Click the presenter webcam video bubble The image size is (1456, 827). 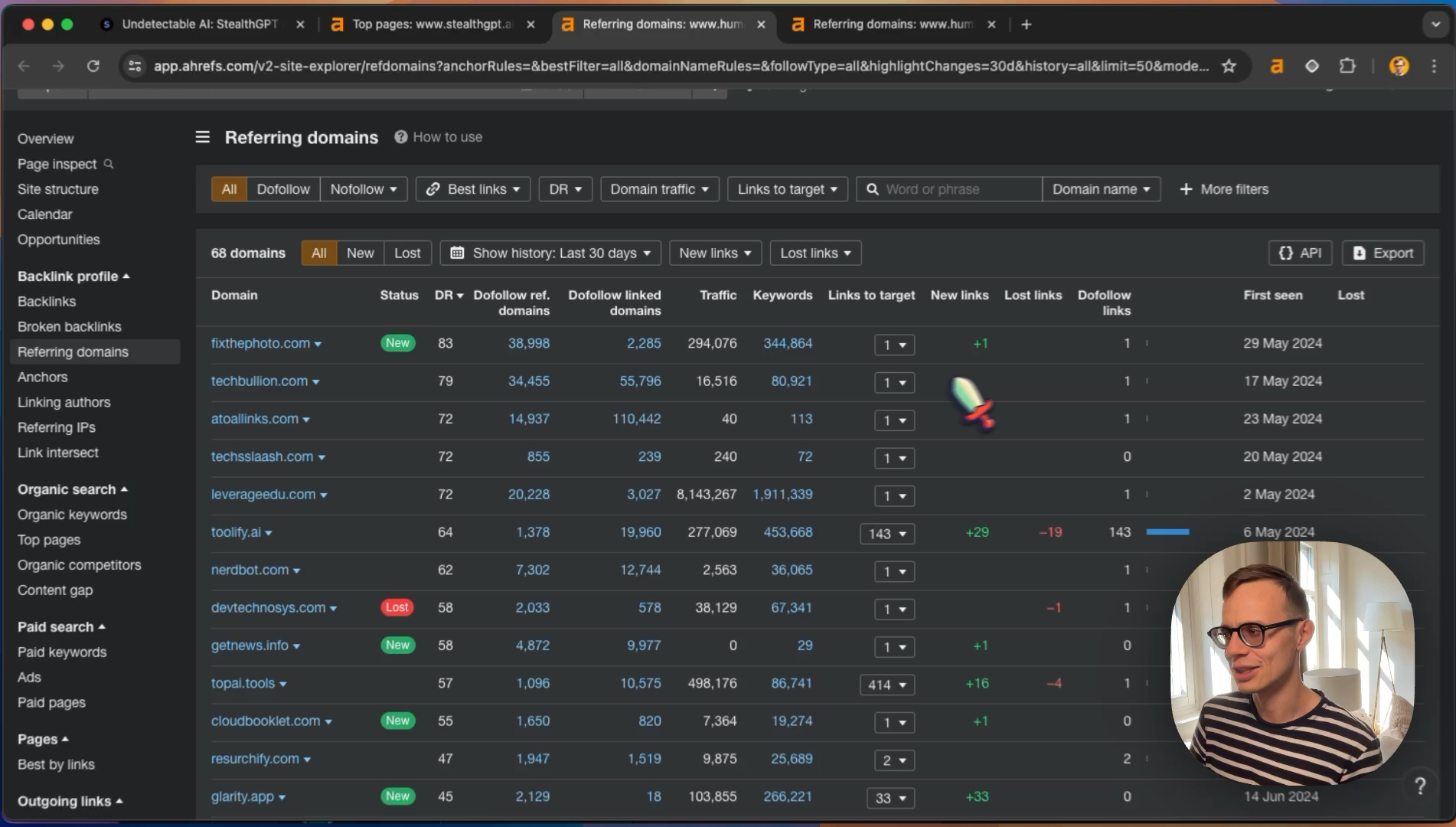pyautogui.click(x=1291, y=663)
